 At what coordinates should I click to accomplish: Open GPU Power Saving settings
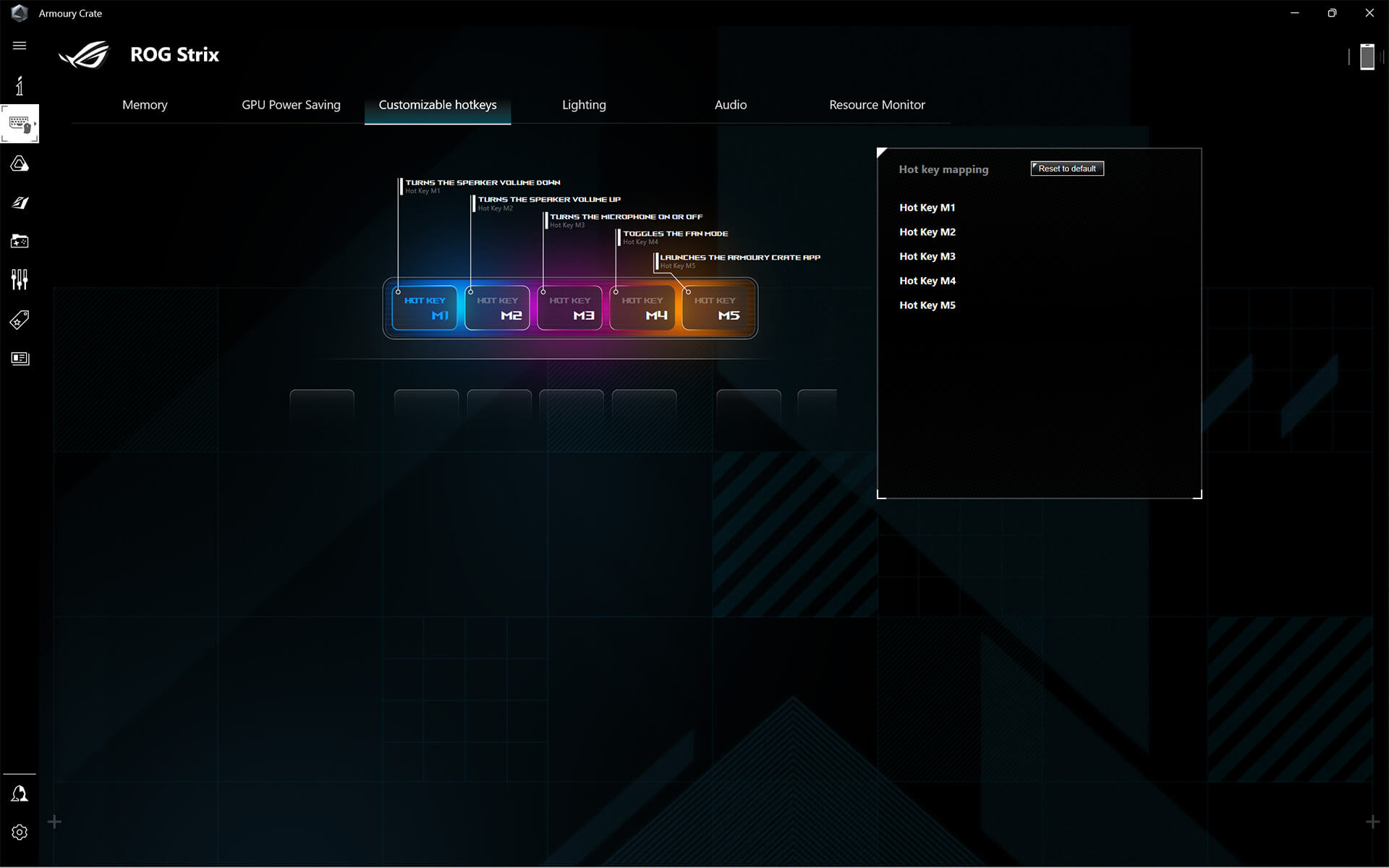pyautogui.click(x=290, y=104)
